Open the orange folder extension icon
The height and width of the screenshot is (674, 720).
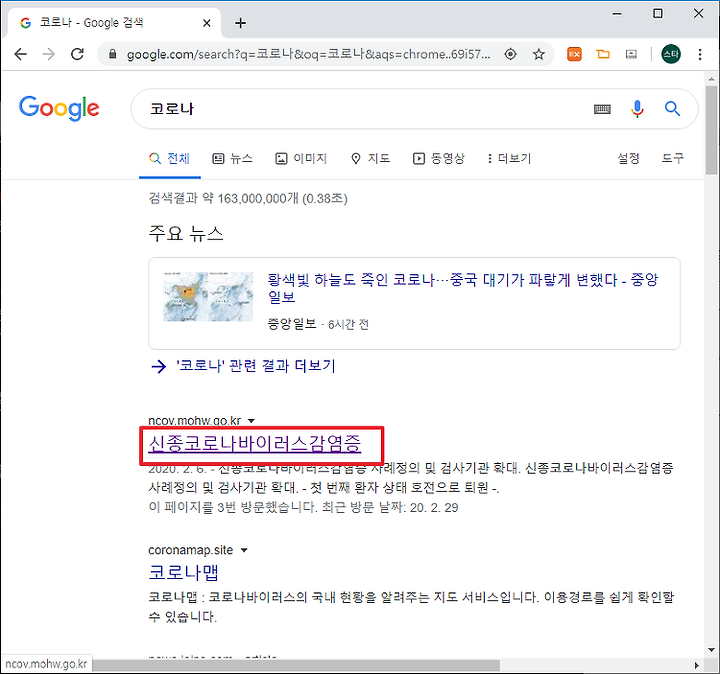pos(603,54)
